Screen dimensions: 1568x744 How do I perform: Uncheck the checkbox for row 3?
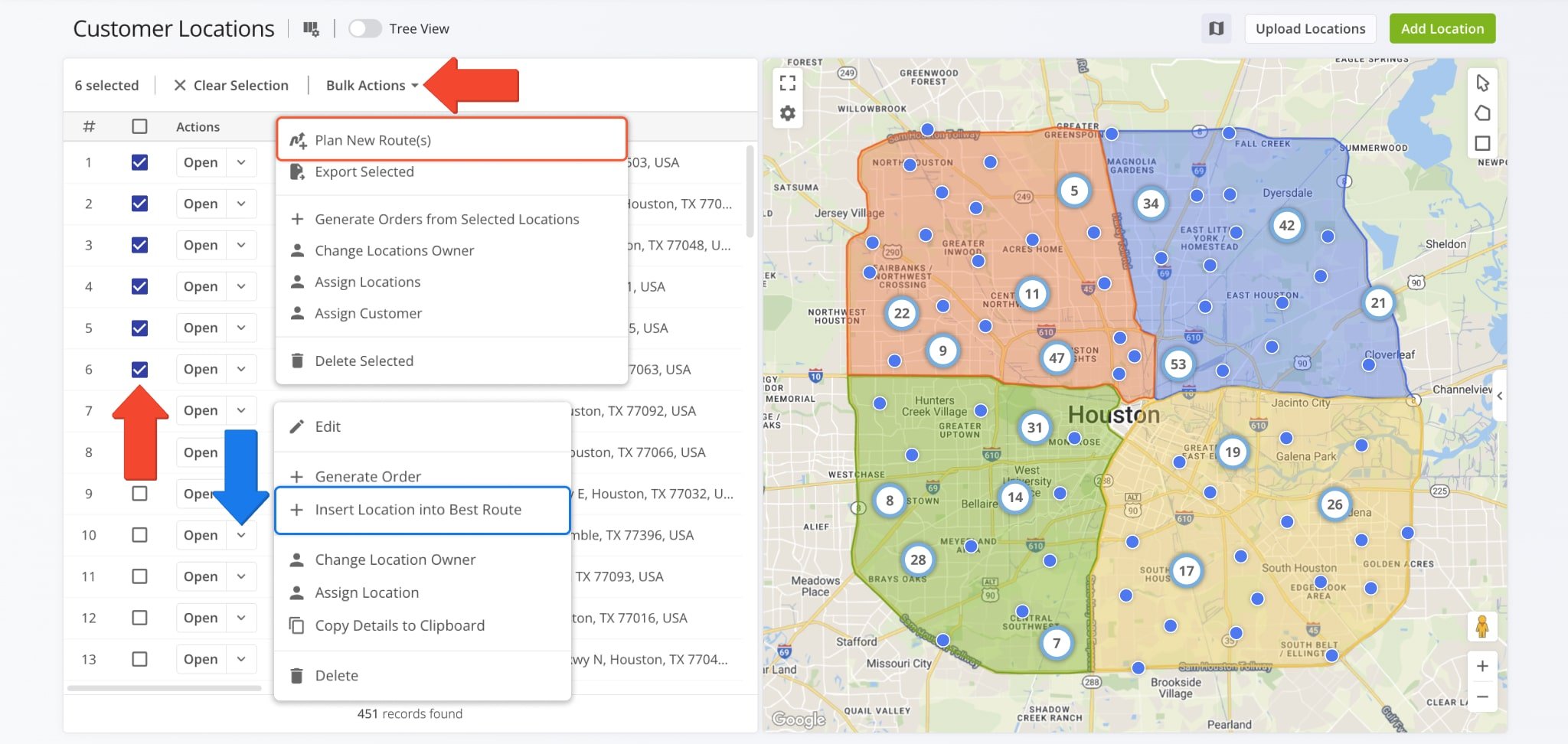139,245
